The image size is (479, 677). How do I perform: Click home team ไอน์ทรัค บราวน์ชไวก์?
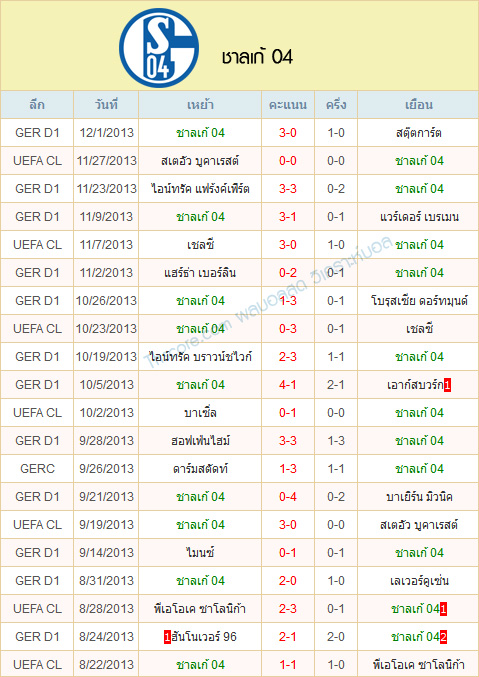coord(200,357)
